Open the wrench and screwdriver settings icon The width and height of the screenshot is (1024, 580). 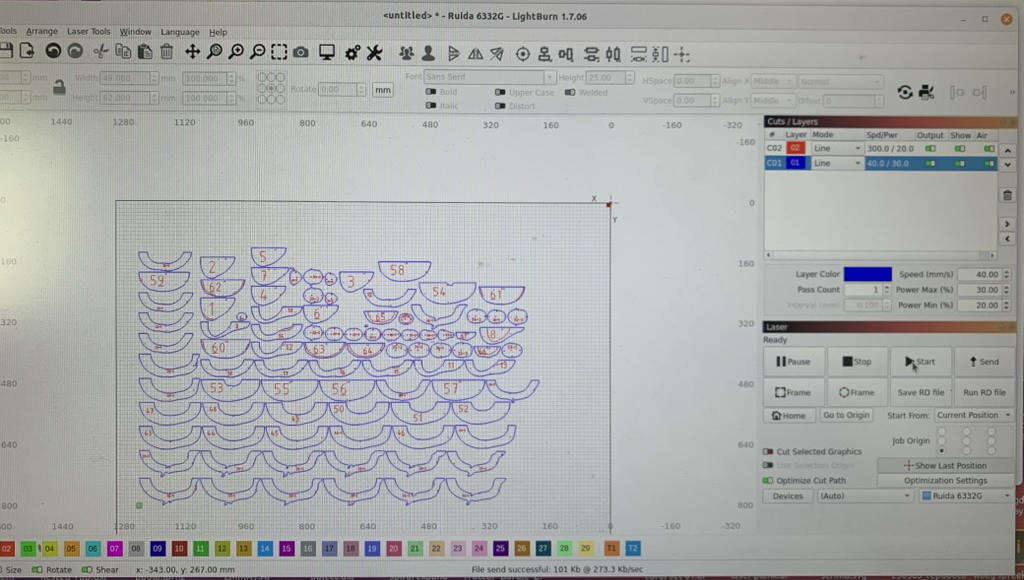pos(375,52)
